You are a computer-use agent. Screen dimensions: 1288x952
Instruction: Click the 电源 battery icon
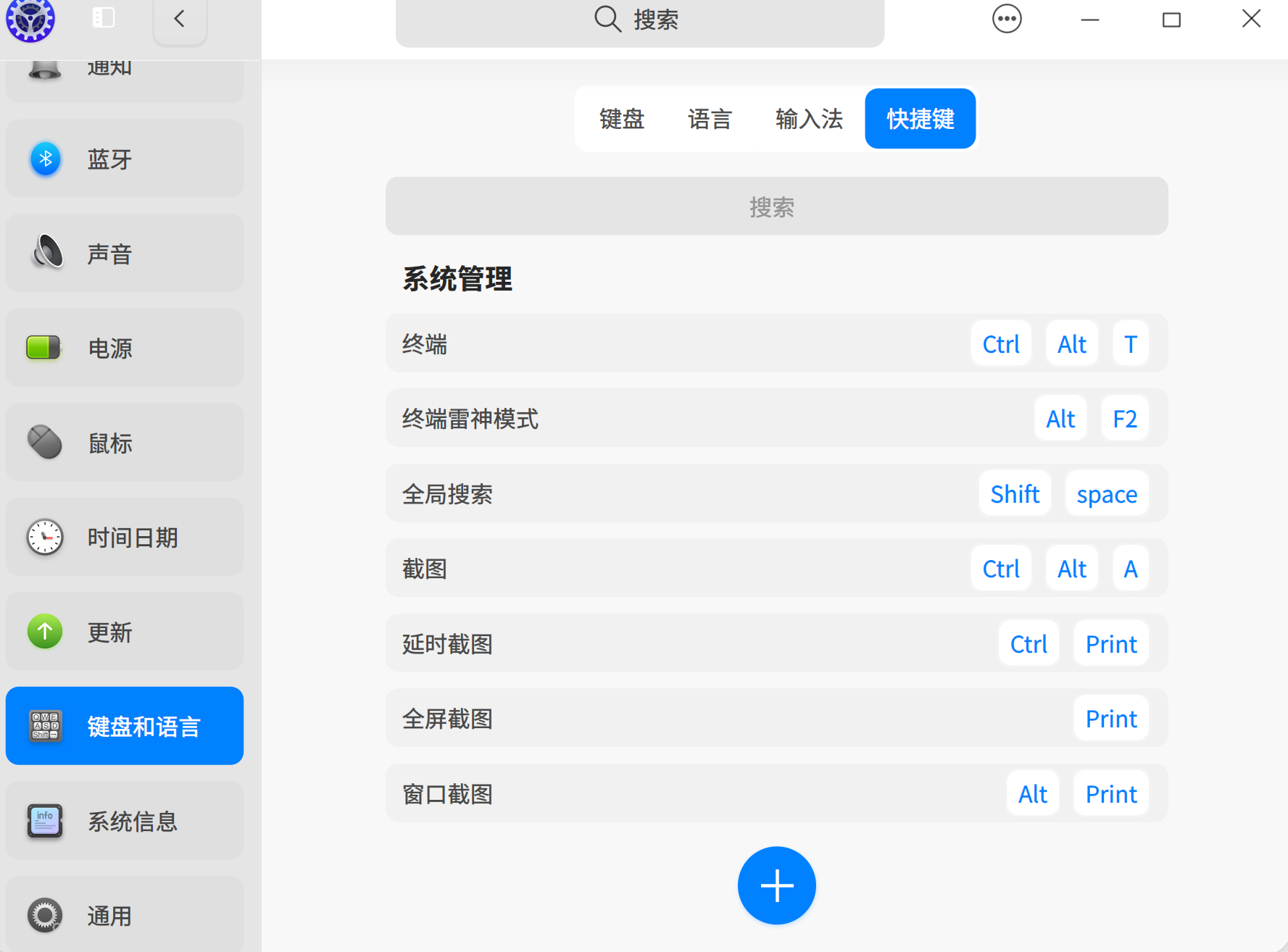(x=44, y=348)
